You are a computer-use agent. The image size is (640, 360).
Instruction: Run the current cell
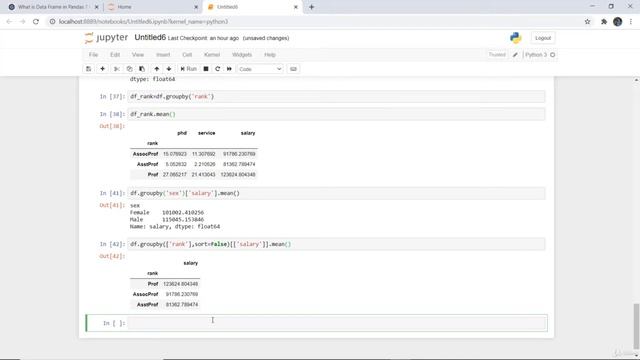pyautogui.click(x=189, y=69)
